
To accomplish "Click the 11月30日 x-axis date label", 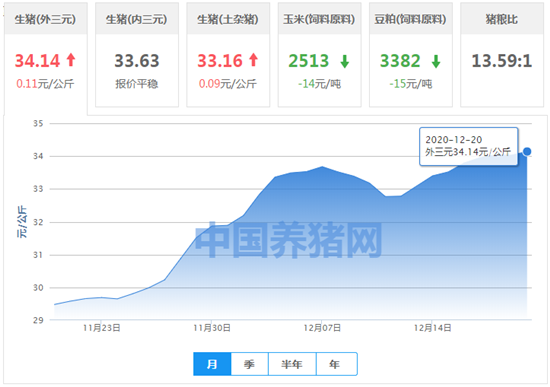I will click(212, 328).
